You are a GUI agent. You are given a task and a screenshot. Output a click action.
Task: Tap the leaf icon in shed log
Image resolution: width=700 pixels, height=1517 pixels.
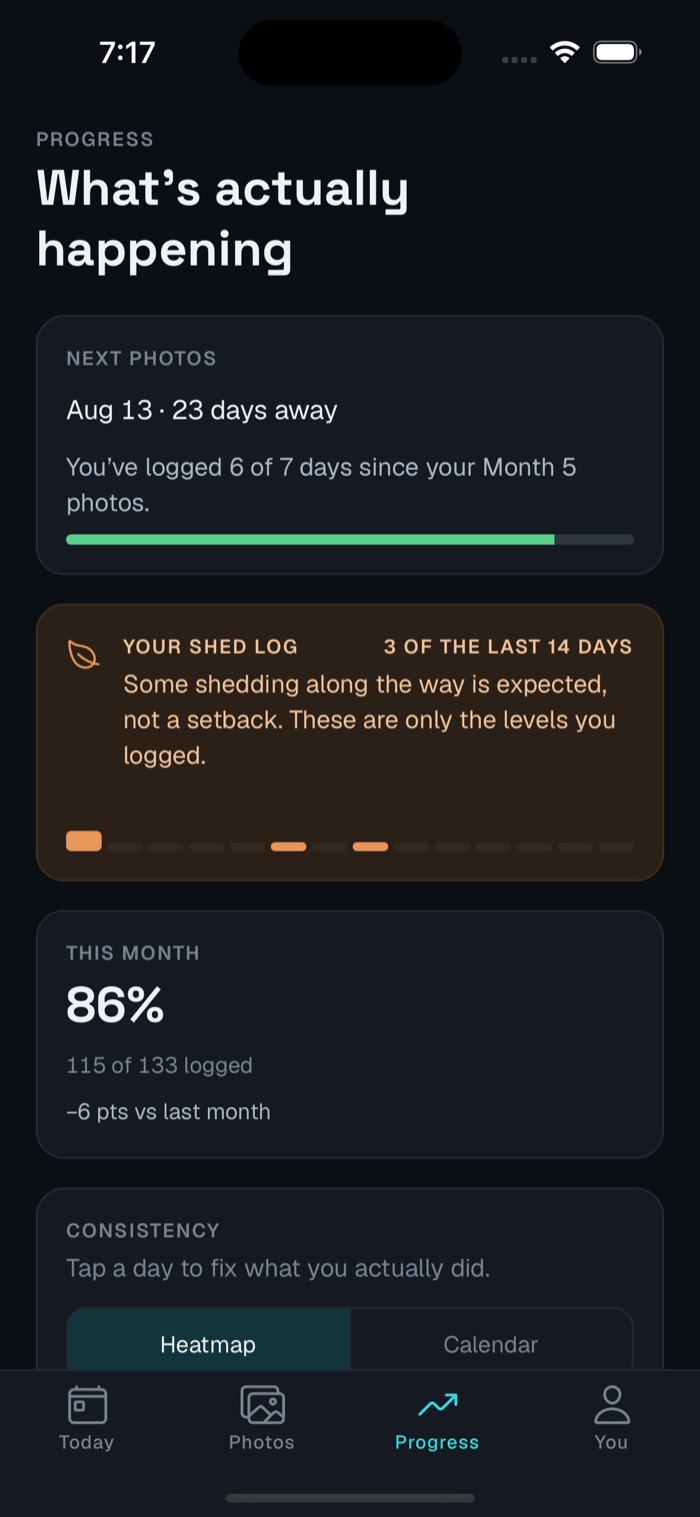[x=83, y=654]
